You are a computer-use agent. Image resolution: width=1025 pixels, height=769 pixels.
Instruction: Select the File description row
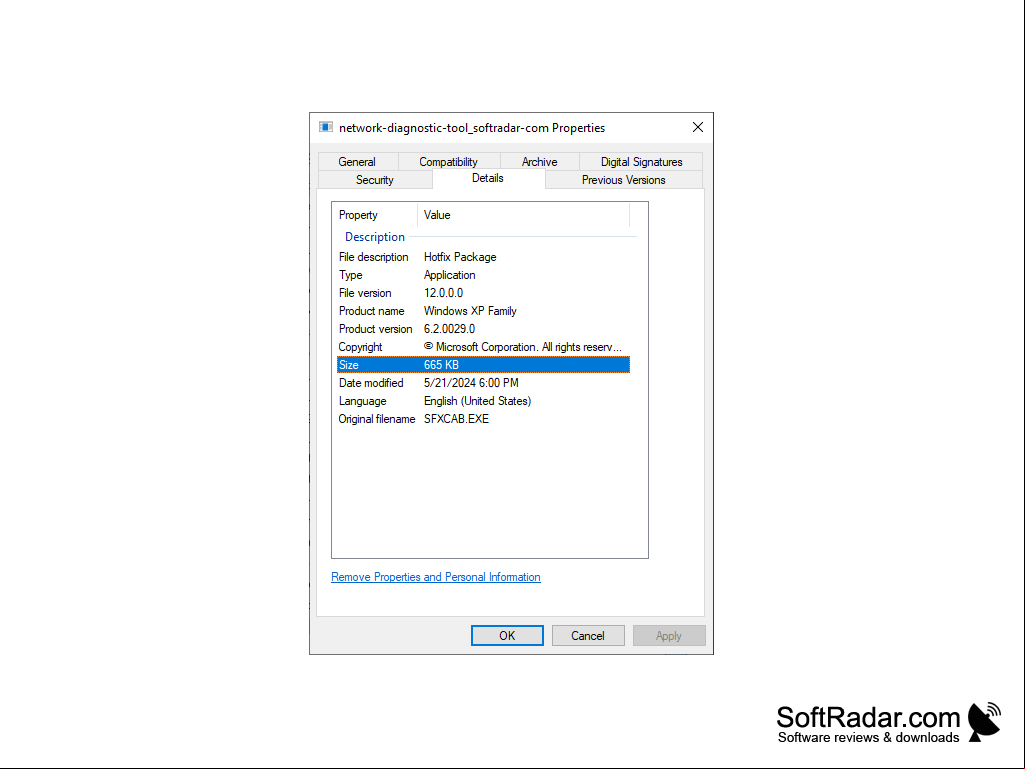click(483, 257)
